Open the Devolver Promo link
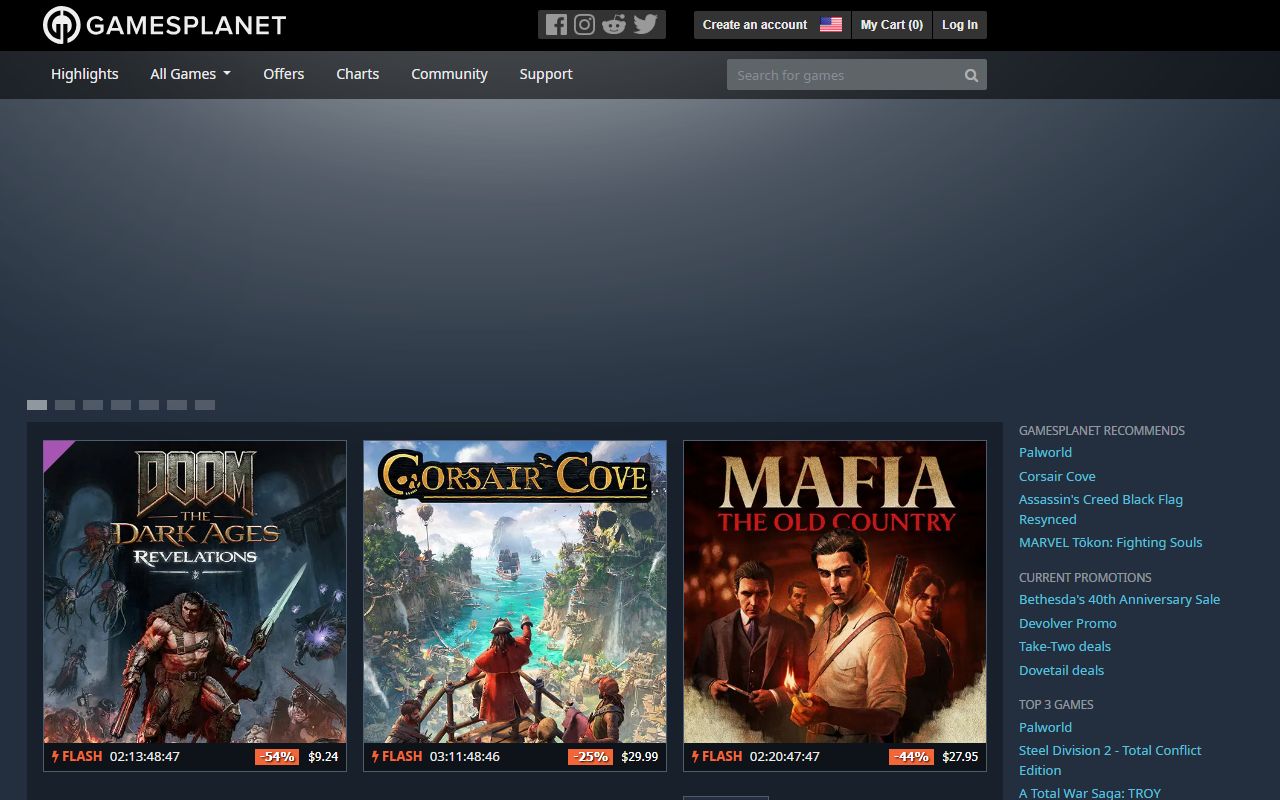The height and width of the screenshot is (800, 1280). pos(1068,623)
